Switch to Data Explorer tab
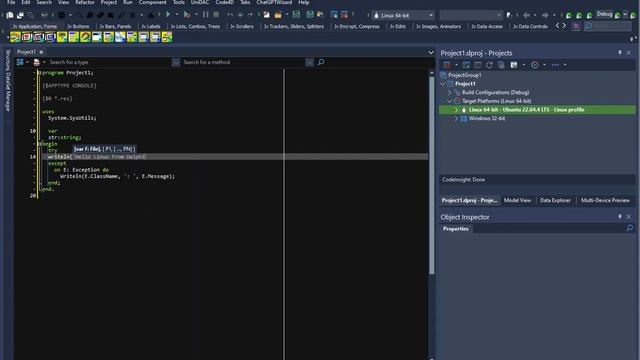Viewport: 640px width, 360px height. [555, 200]
